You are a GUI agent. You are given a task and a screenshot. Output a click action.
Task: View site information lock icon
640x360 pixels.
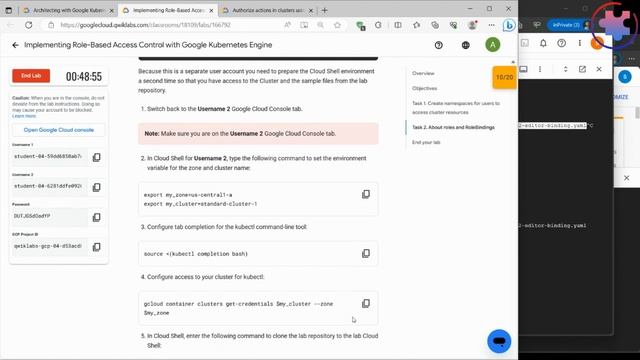(51, 25)
